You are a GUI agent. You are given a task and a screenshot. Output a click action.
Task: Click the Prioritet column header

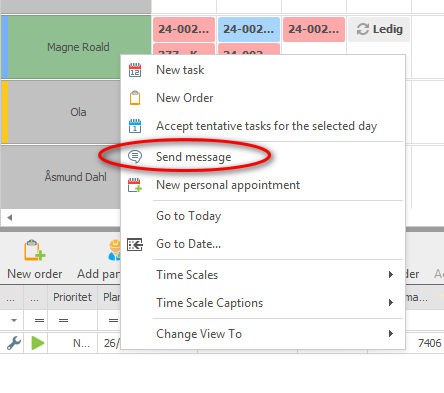click(72, 297)
